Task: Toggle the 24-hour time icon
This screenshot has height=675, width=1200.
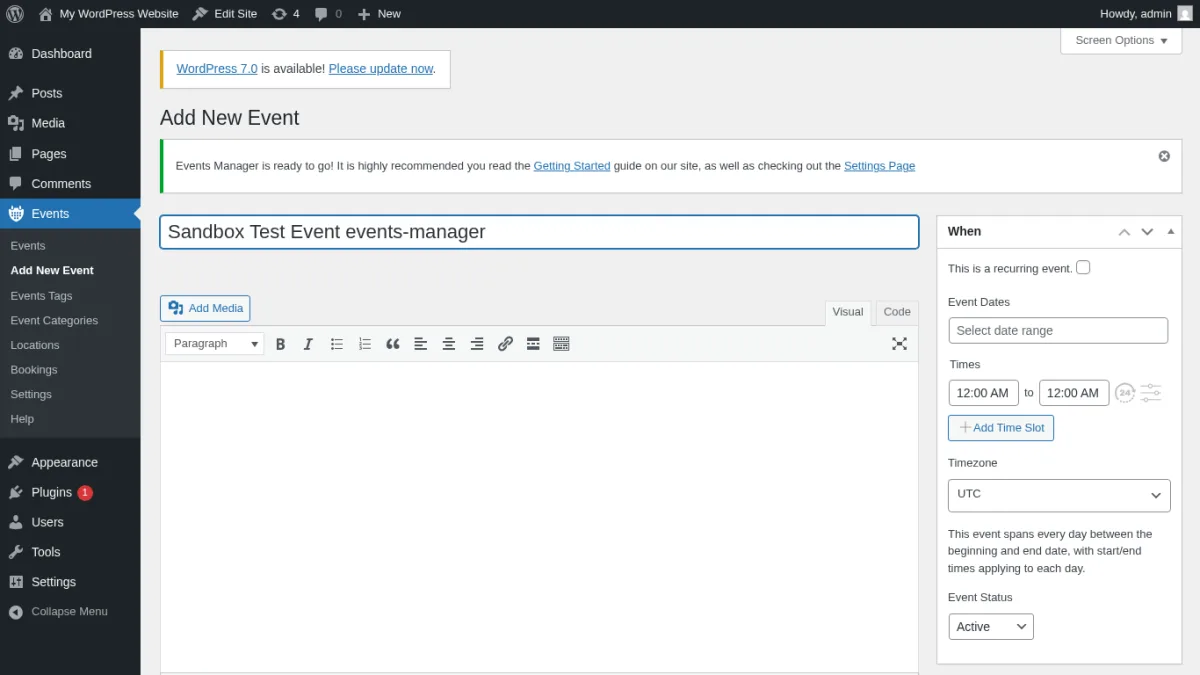Action: click(1125, 393)
